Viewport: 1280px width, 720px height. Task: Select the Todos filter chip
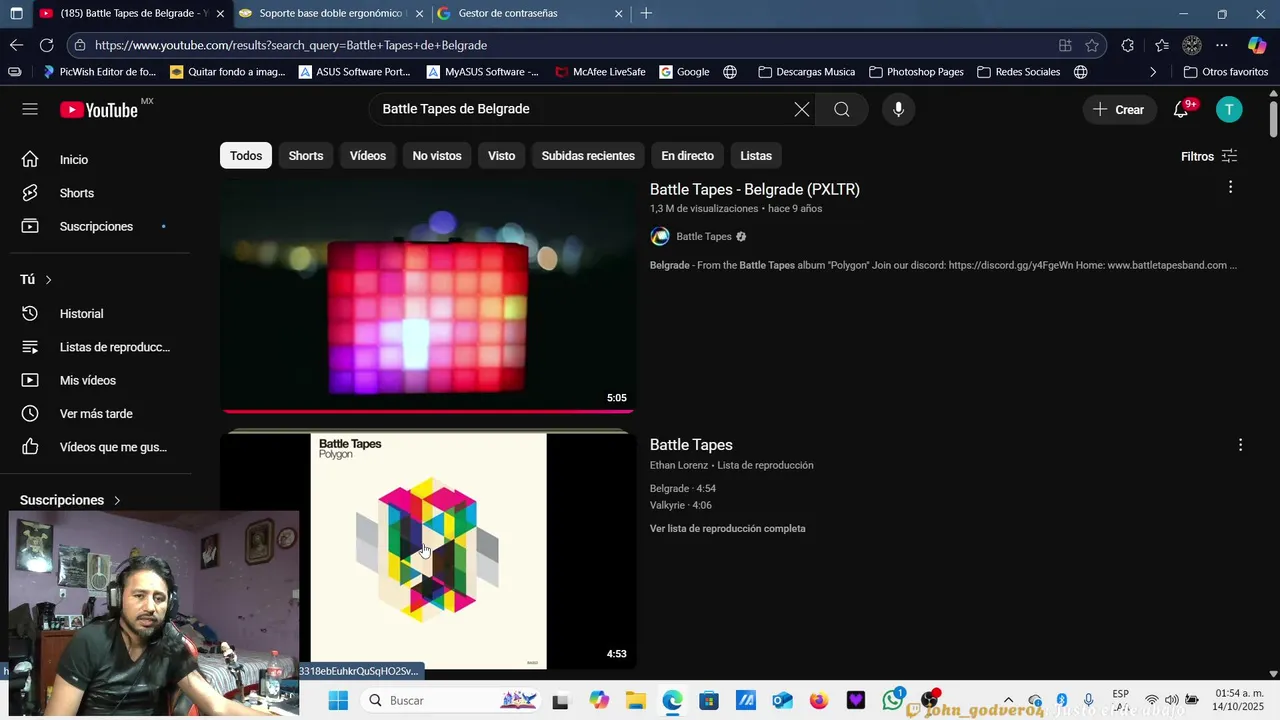(246, 156)
